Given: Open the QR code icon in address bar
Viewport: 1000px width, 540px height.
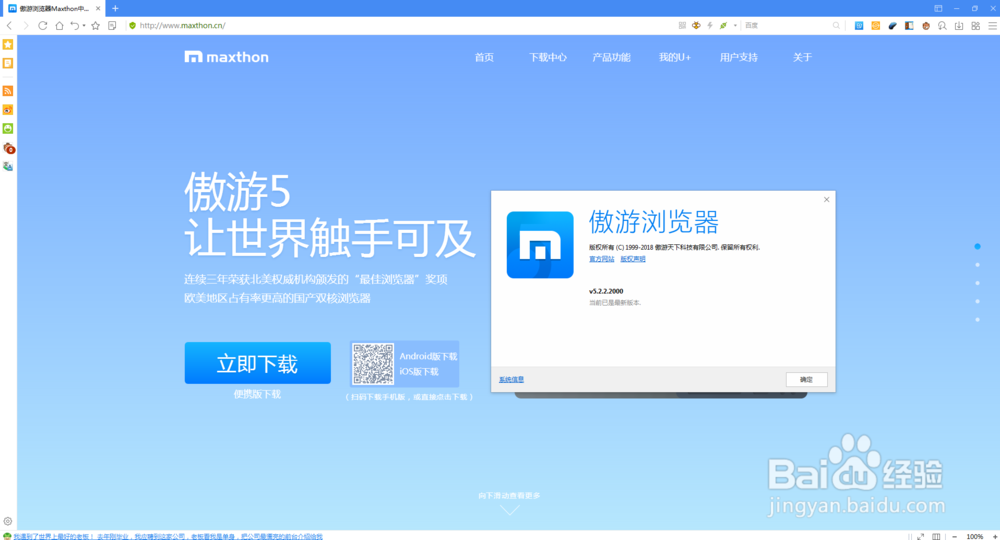Looking at the screenshot, I should [x=682, y=26].
